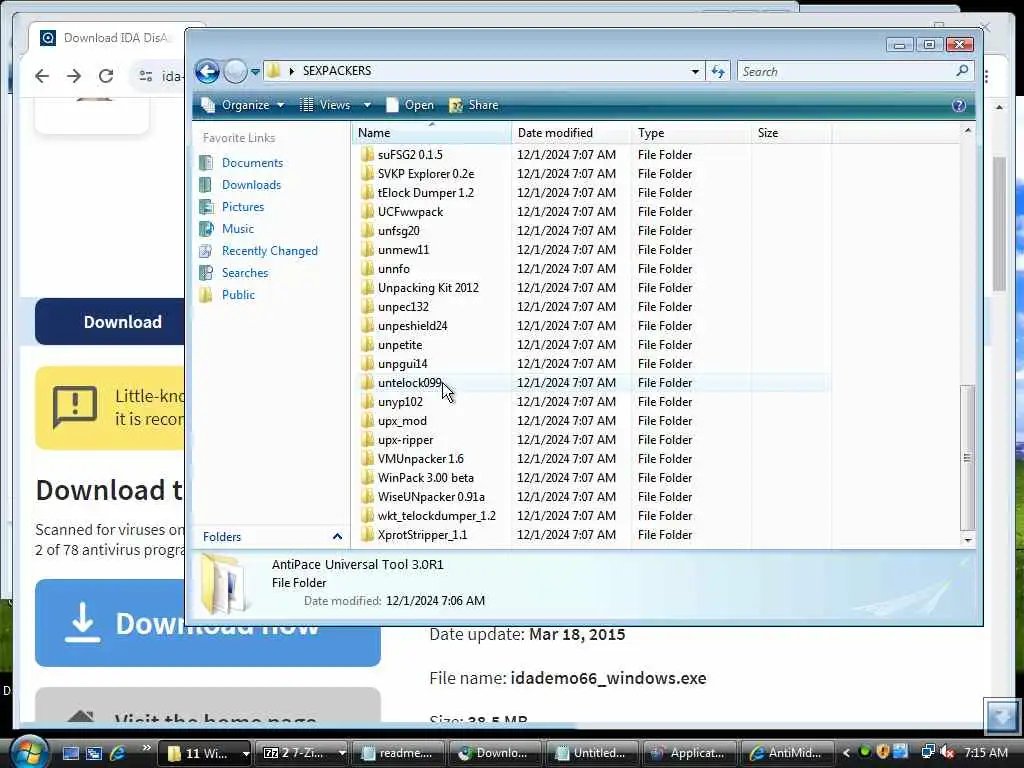Select the WiseUNpacker 0.91a folder
The width and height of the screenshot is (1024, 768).
(x=431, y=496)
